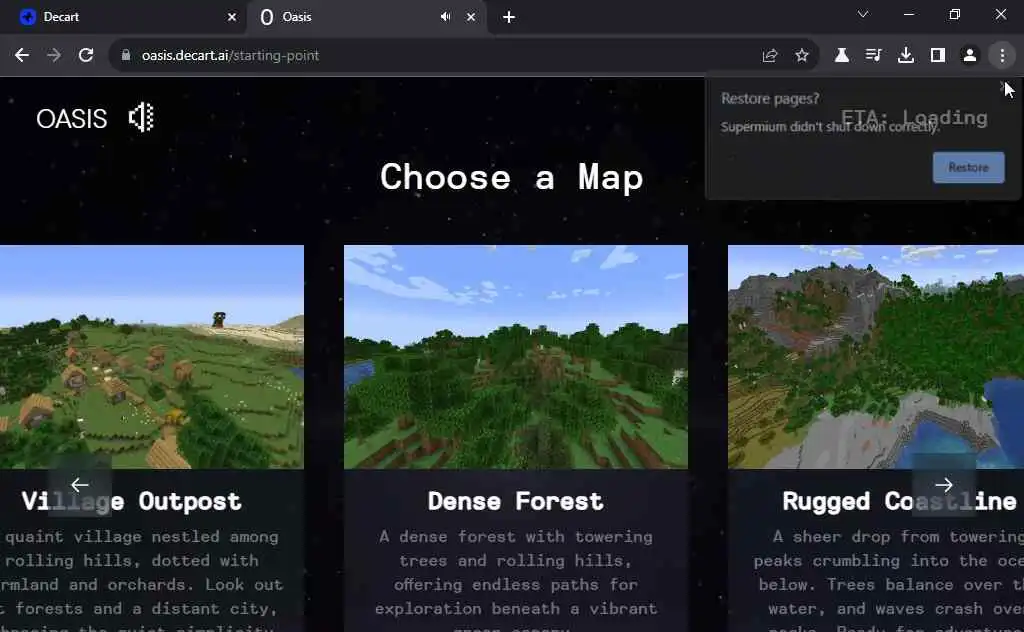
Task: Open the profile avatar menu
Action: [970, 55]
